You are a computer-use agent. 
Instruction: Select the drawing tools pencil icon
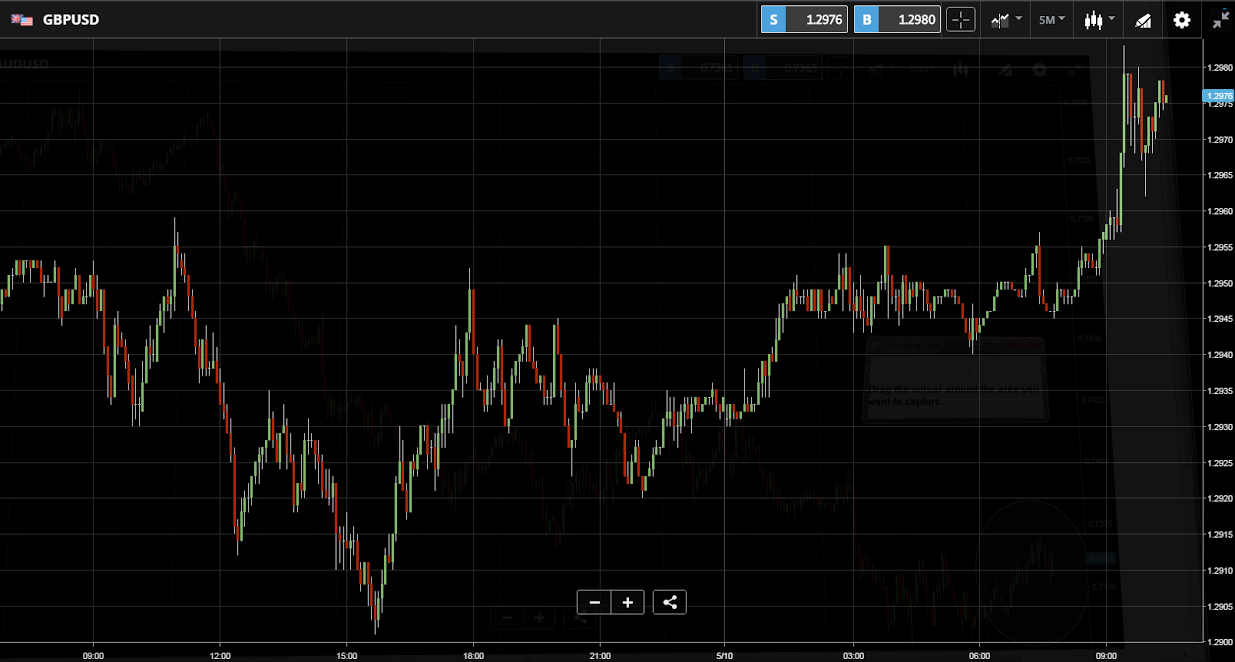coord(1143,19)
